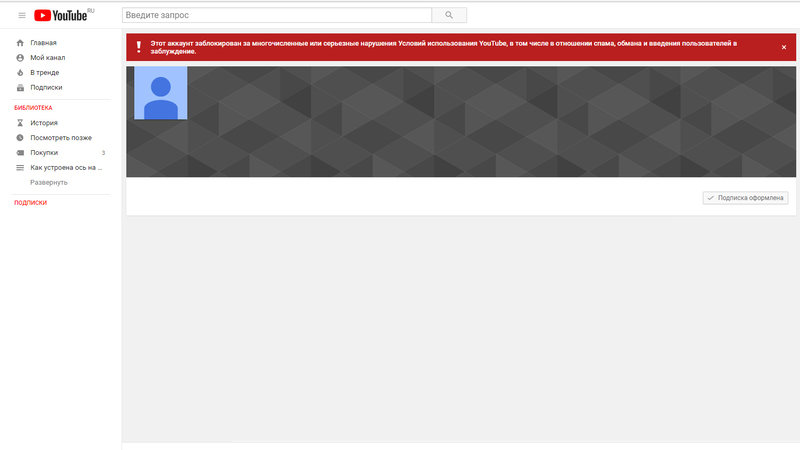Click the red alert exclamation icon

138,47
